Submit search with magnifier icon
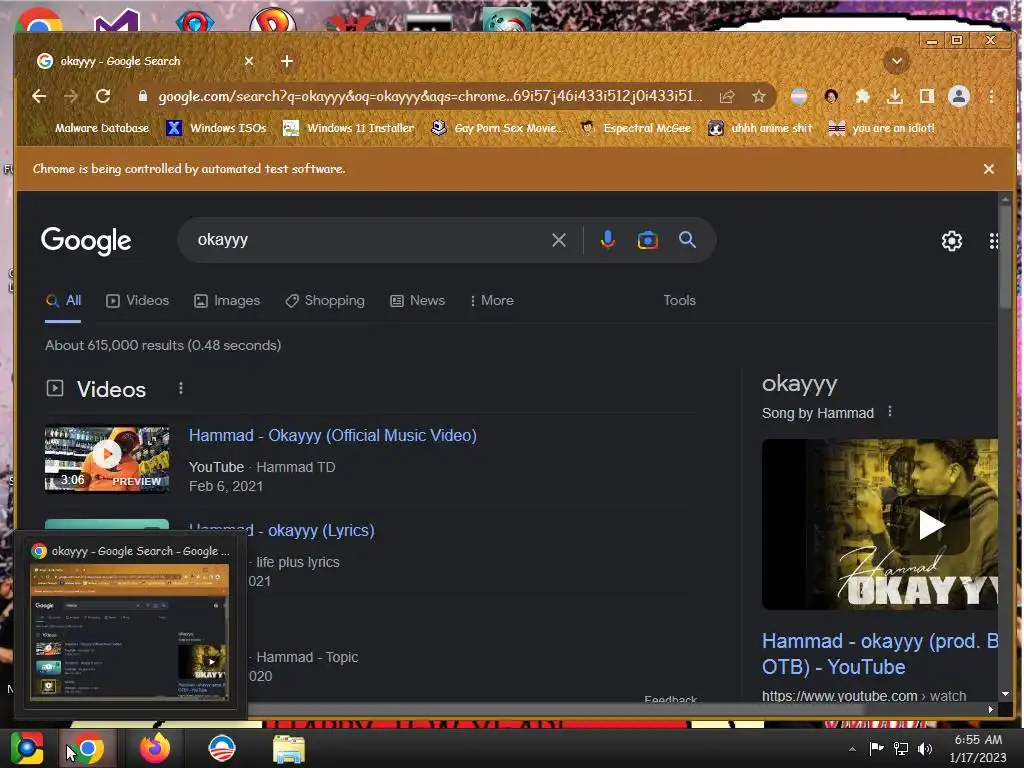 [687, 240]
